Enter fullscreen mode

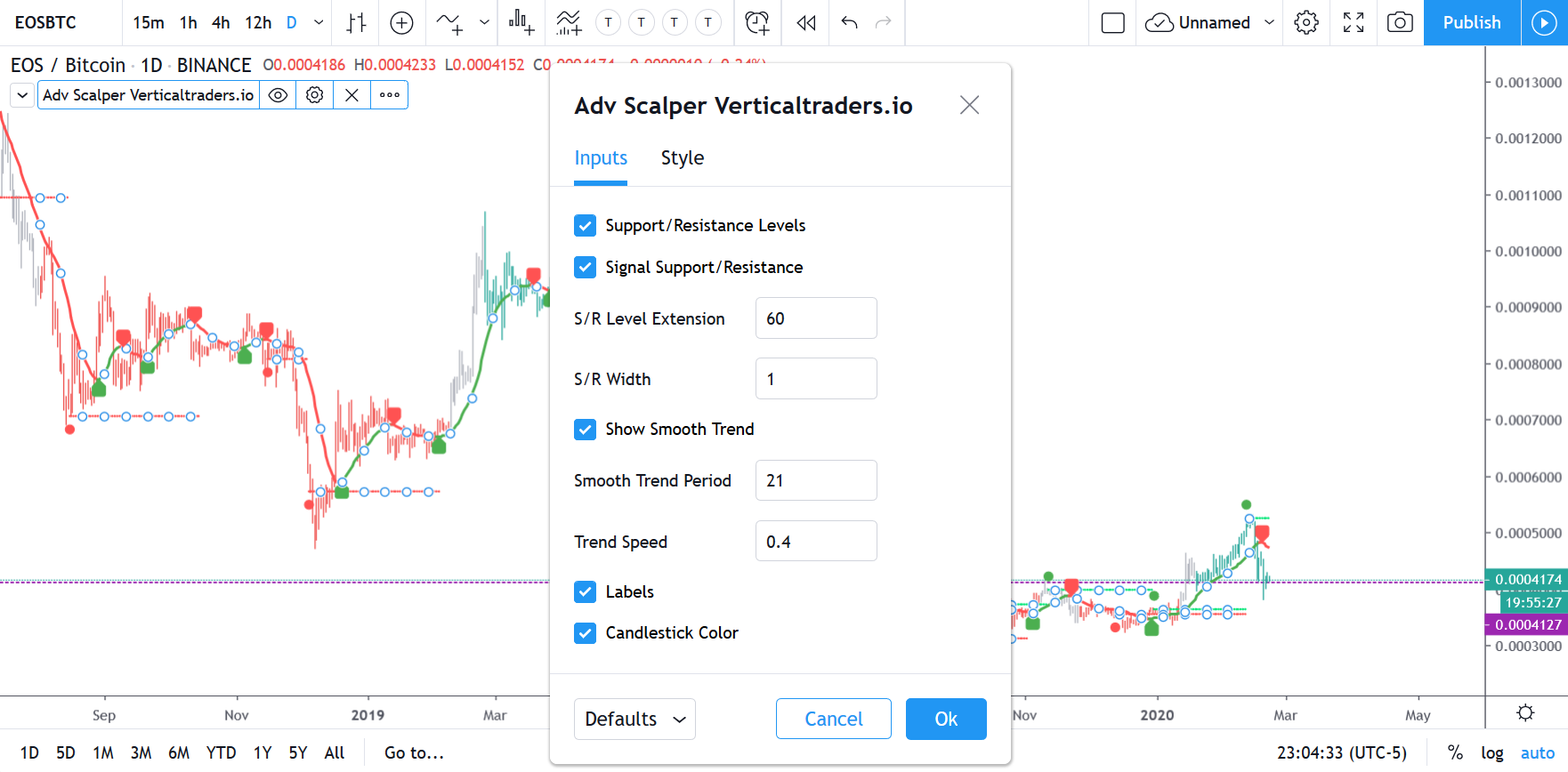pyautogui.click(x=1354, y=23)
